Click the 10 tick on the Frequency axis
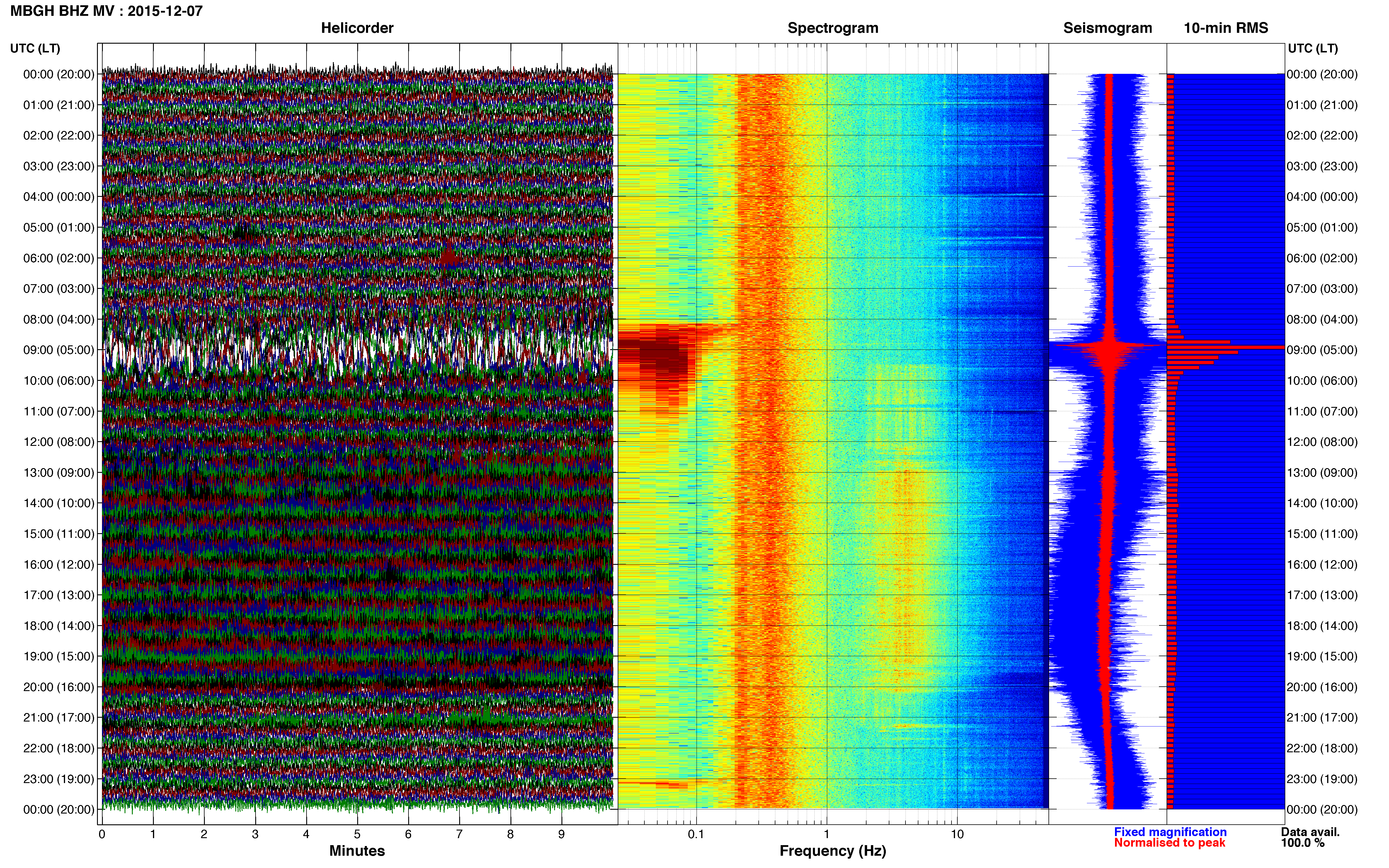 (957, 835)
